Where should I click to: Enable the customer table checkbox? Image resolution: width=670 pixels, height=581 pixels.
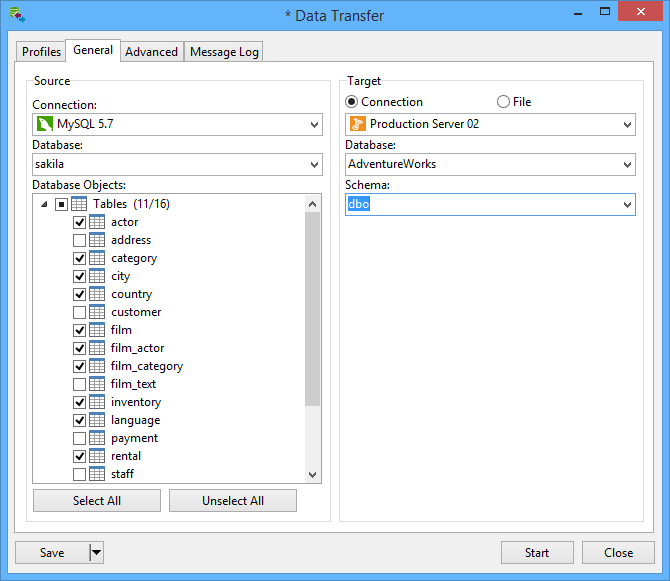[x=79, y=312]
